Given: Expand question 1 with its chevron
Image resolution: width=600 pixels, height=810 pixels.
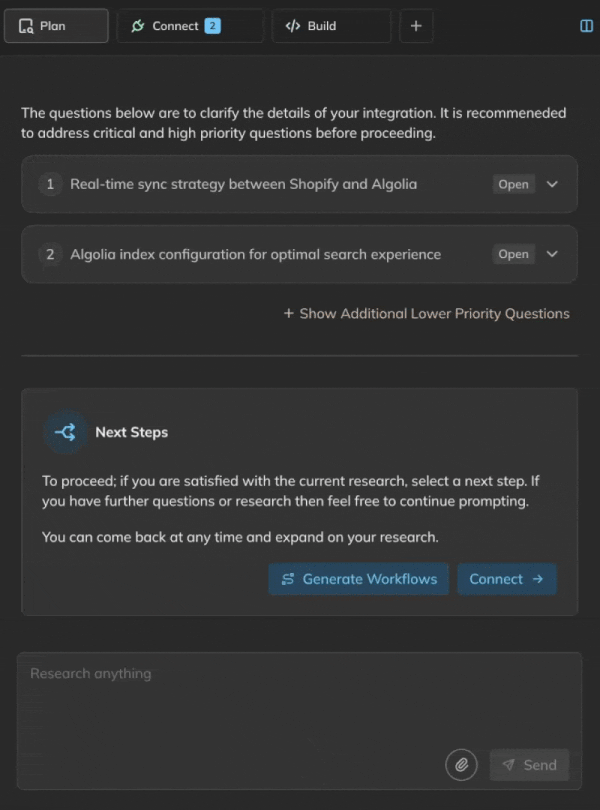Looking at the screenshot, I should click(552, 184).
